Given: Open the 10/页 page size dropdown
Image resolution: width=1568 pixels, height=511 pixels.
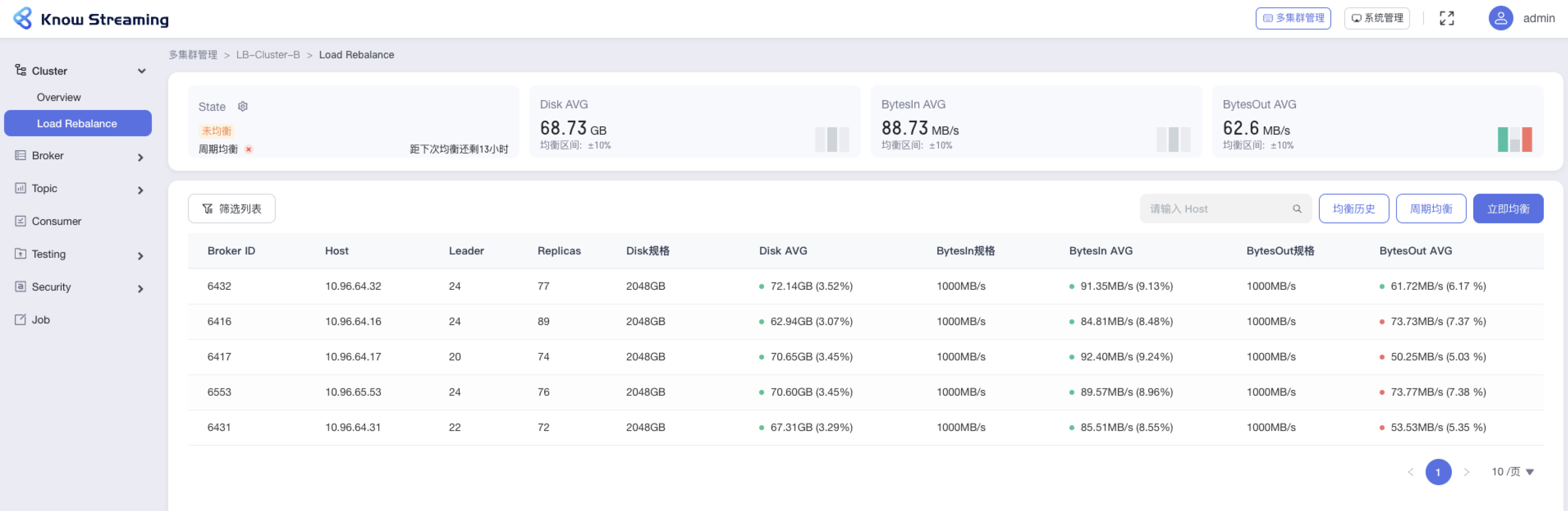Looking at the screenshot, I should click(x=1513, y=472).
